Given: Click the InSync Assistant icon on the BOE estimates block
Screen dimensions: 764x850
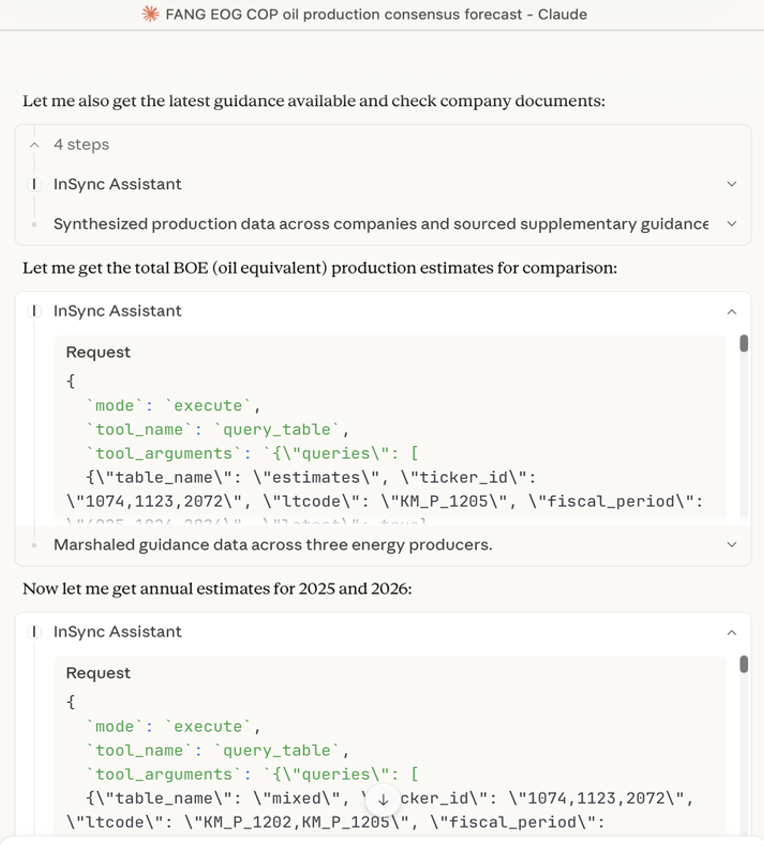Looking at the screenshot, I should click(35, 311).
